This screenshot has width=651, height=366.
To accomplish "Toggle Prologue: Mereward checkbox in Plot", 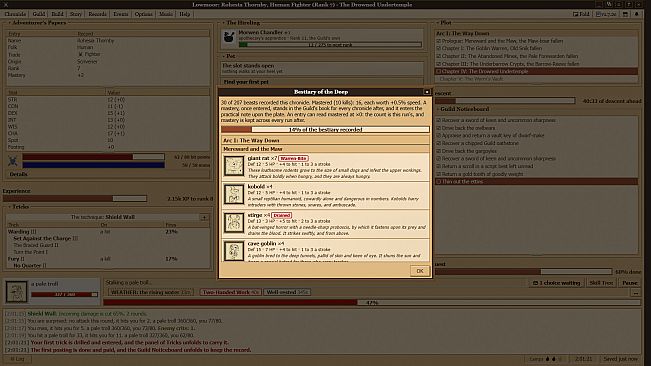I will pyautogui.click(x=438, y=41).
